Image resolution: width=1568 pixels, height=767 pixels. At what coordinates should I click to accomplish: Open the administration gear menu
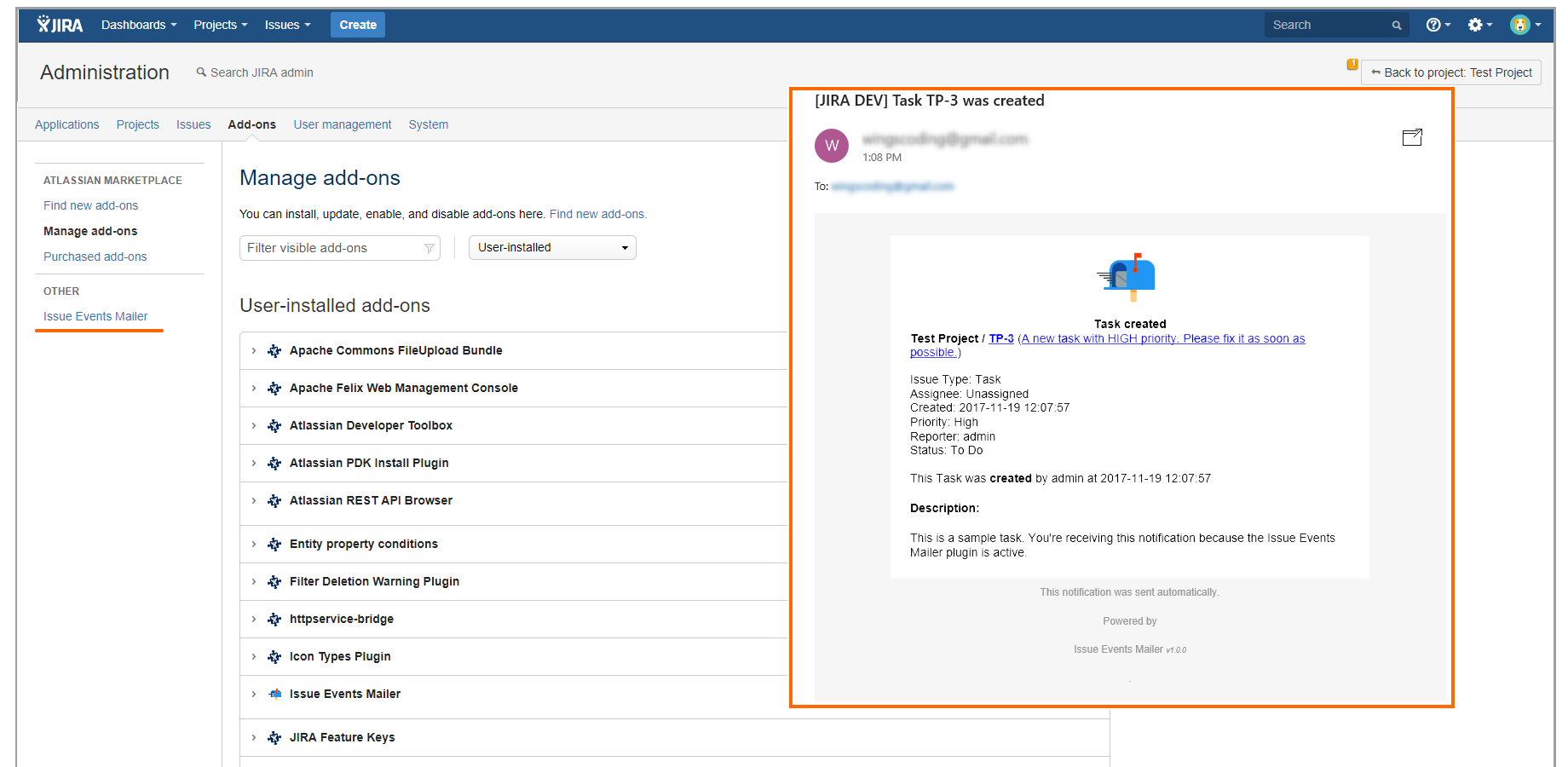click(1479, 25)
